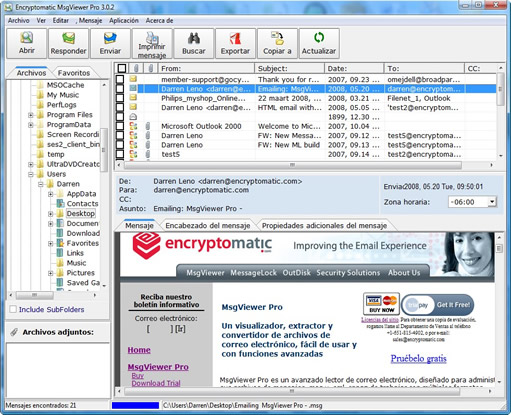Print the message with Imprimir mensaje
This screenshot has width=511, height=415.
[152, 44]
